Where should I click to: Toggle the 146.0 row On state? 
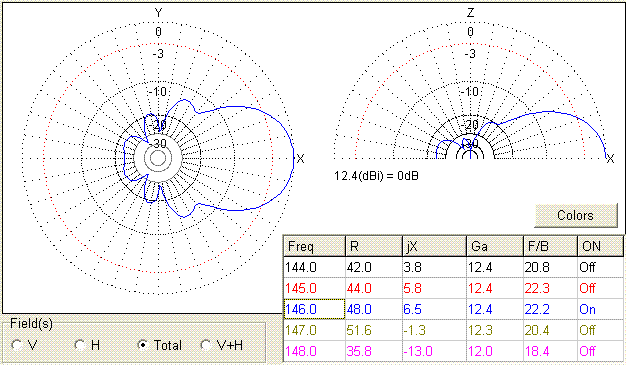(x=600, y=309)
